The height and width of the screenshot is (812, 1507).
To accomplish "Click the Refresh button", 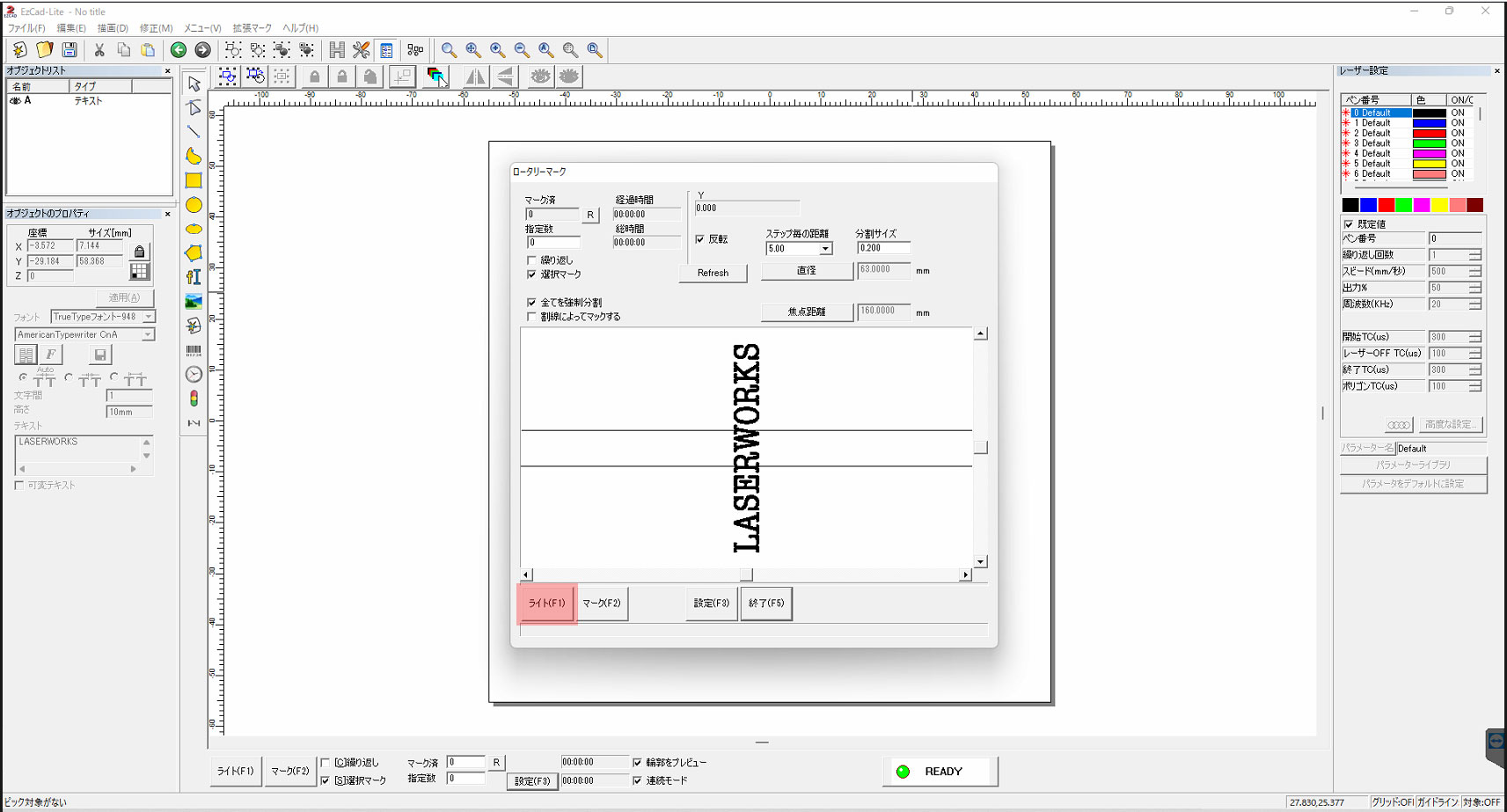I will click(713, 273).
